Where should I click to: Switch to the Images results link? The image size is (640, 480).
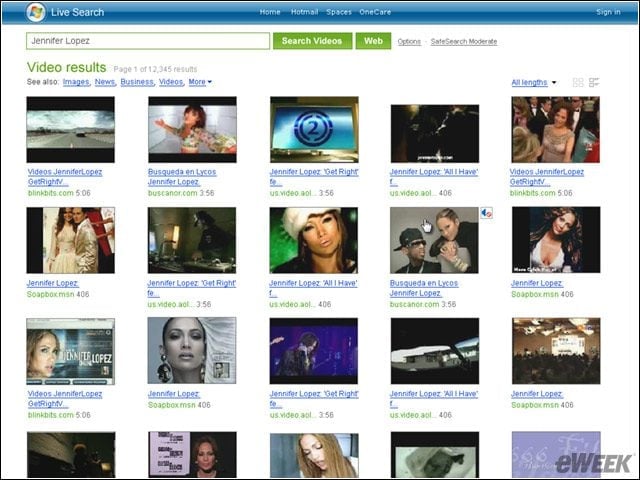click(x=76, y=82)
